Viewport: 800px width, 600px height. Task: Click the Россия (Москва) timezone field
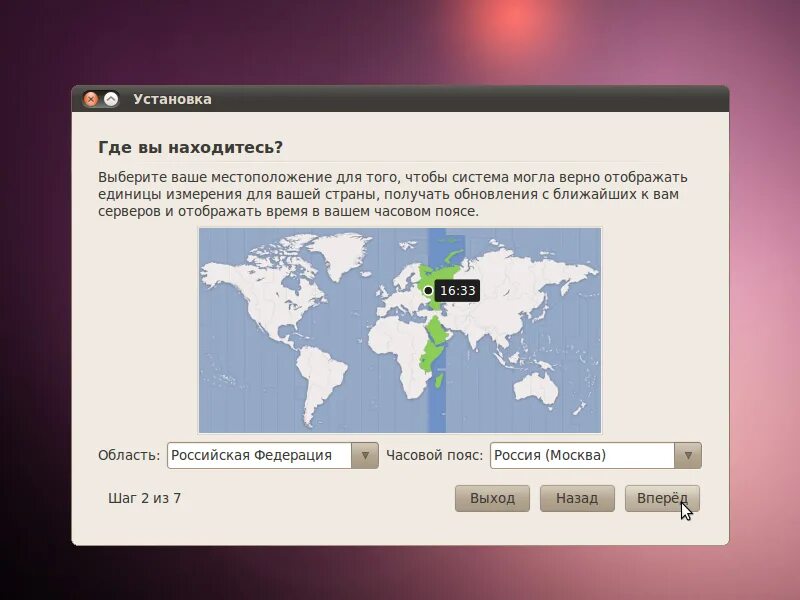pos(582,455)
